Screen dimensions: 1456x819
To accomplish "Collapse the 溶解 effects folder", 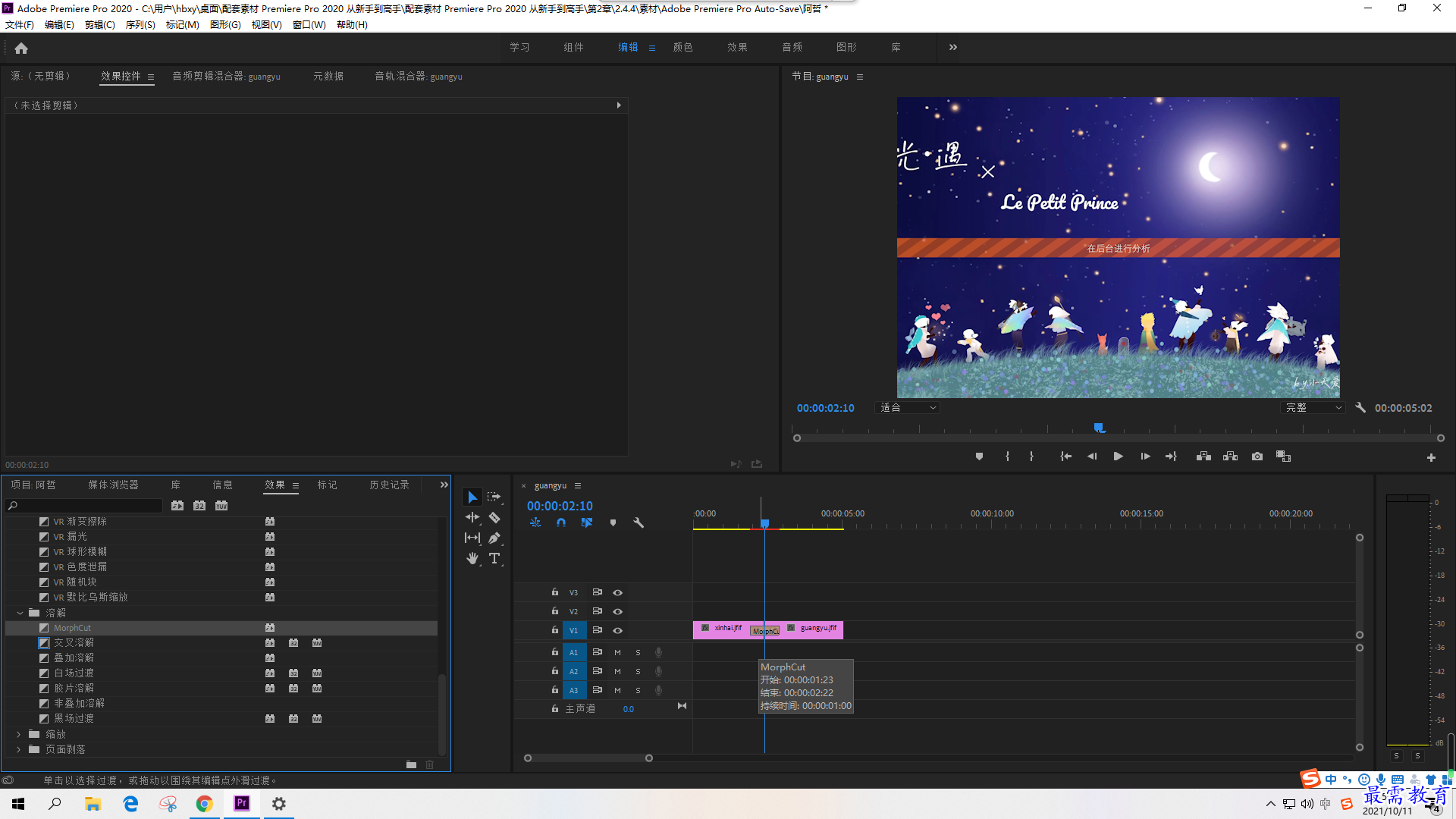I will pyautogui.click(x=20, y=613).
